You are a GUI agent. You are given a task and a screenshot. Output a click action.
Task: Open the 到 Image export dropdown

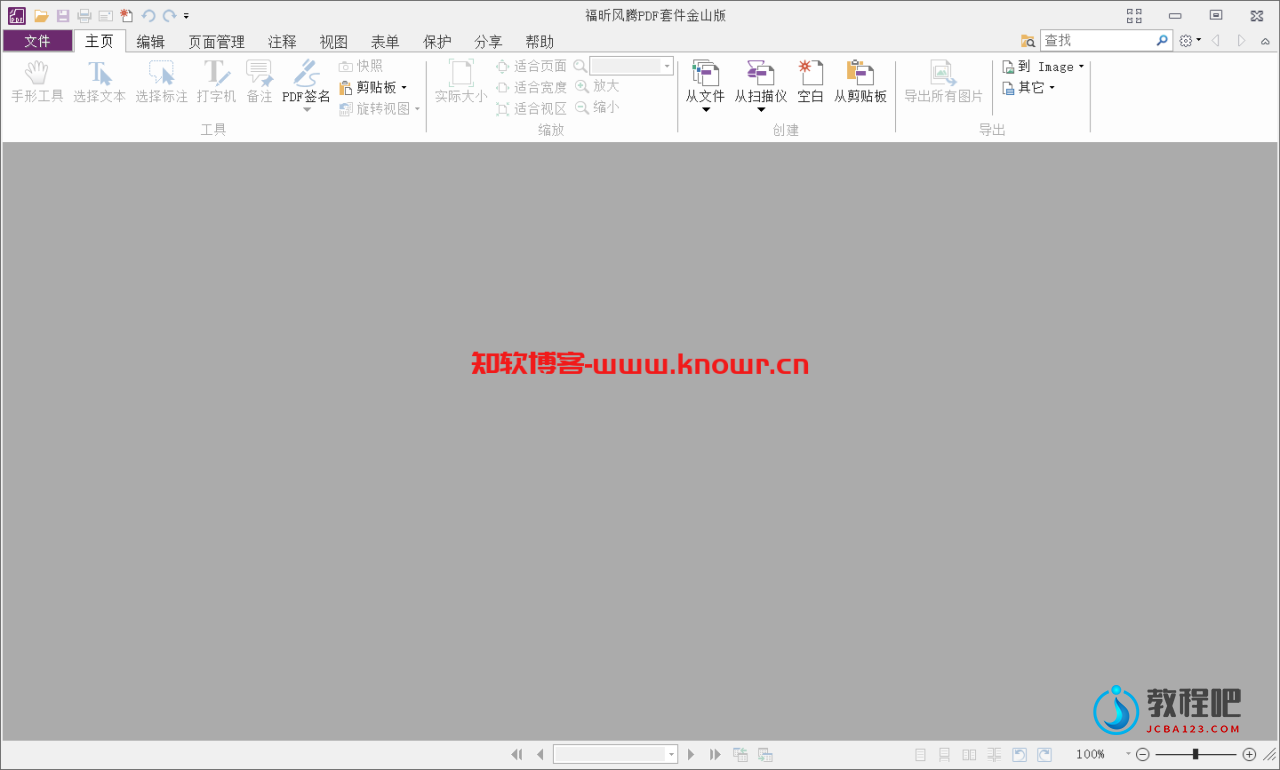click(1043, 66)
